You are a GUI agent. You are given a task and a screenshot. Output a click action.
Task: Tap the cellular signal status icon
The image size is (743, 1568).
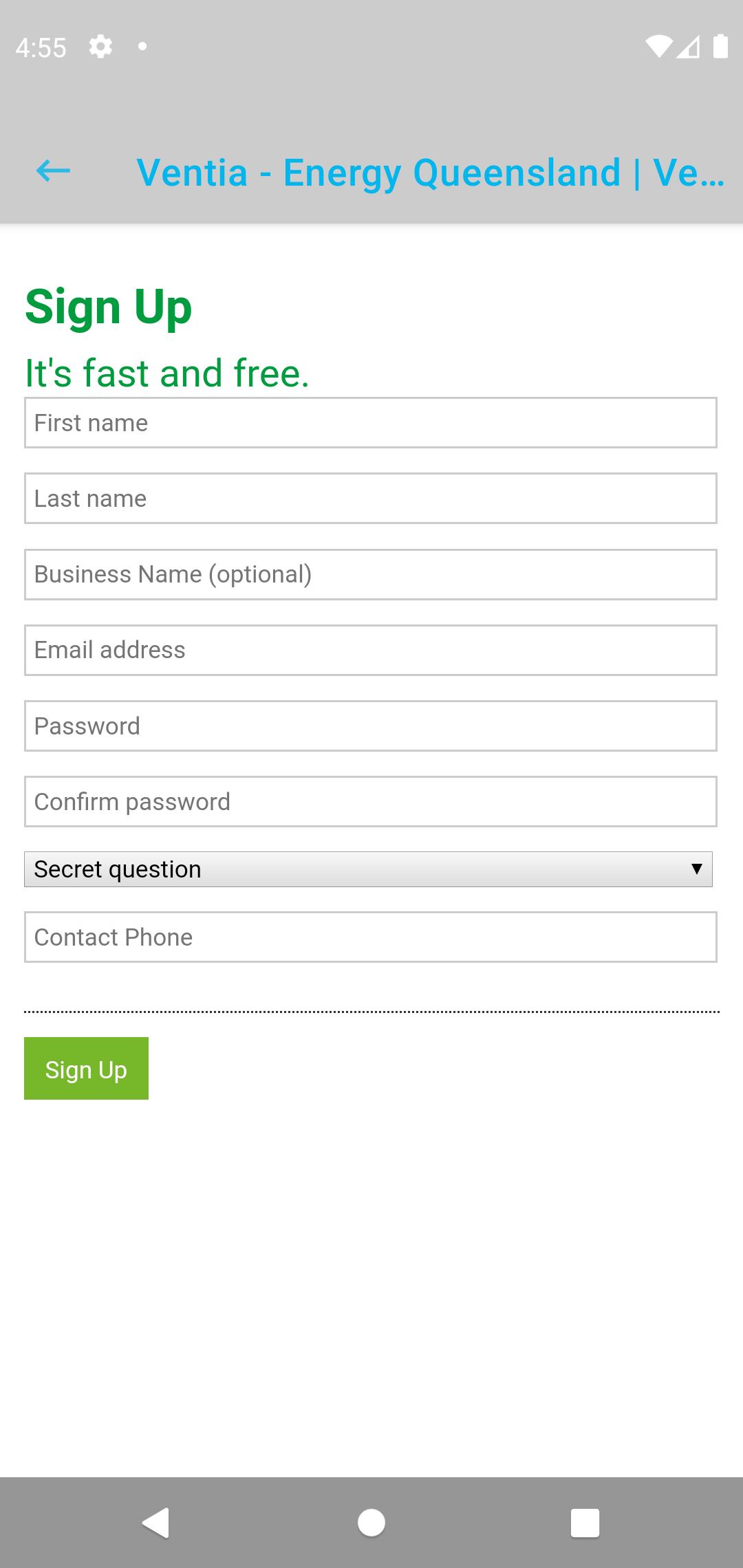pyautogui.click(x=689, y=46)
